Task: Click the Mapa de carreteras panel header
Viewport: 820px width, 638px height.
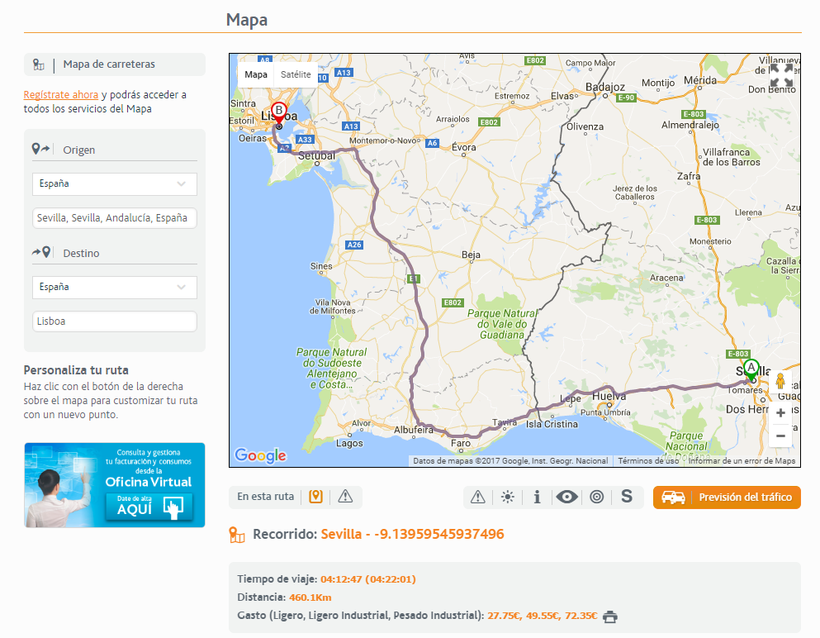Action: click(114, 64)
